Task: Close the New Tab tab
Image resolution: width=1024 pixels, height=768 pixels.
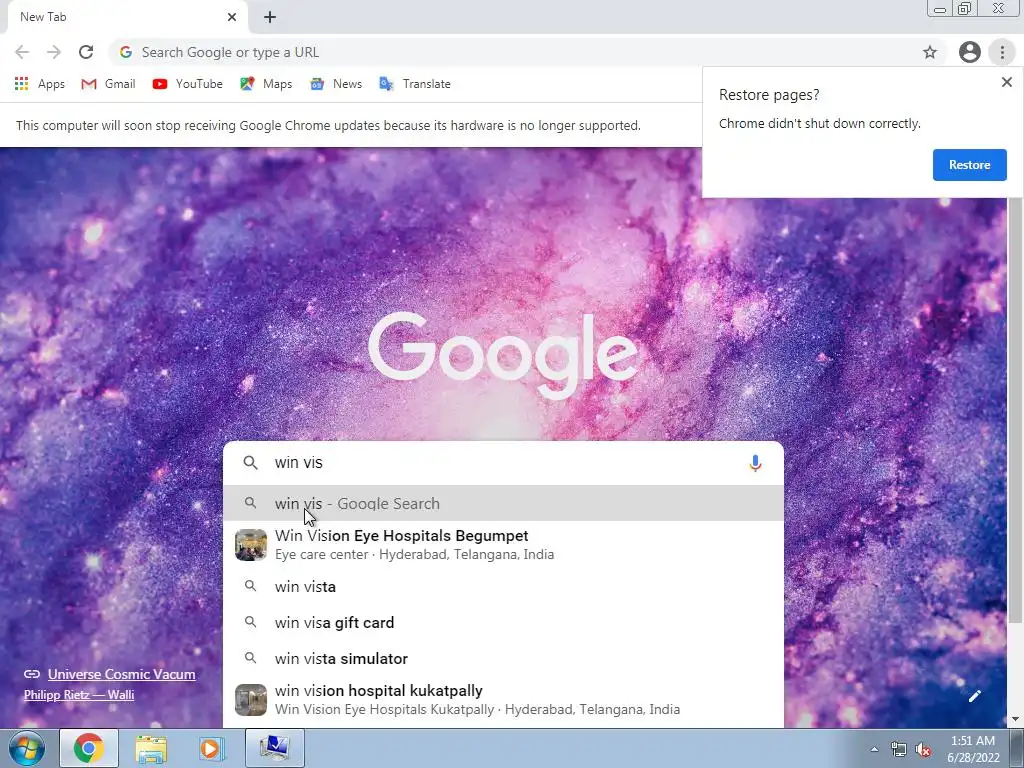Action: [x=232, y=17]
